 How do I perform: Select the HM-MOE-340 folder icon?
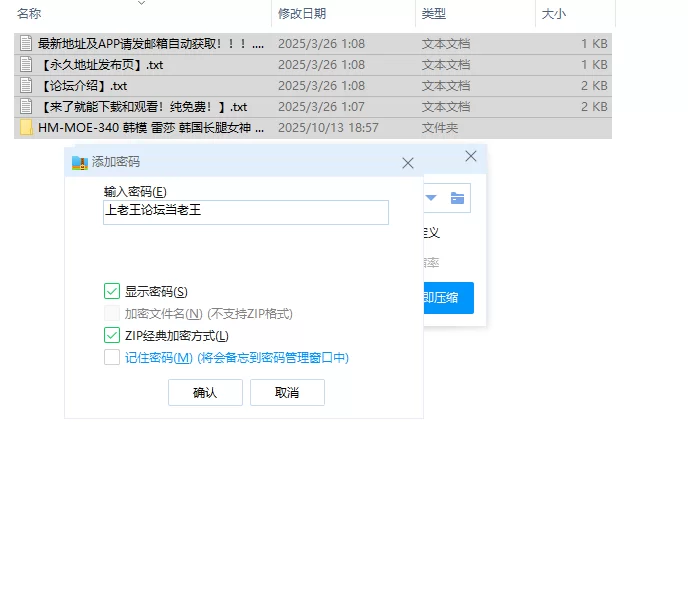tap(26, 128)
